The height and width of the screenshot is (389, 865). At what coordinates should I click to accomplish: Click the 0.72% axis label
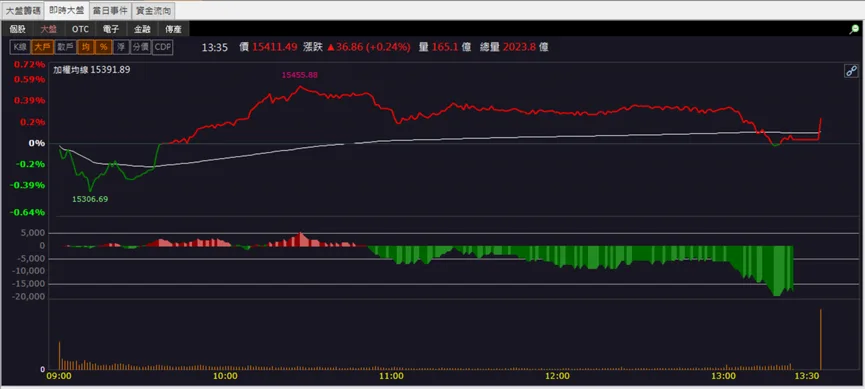click(x=30, y=65)
